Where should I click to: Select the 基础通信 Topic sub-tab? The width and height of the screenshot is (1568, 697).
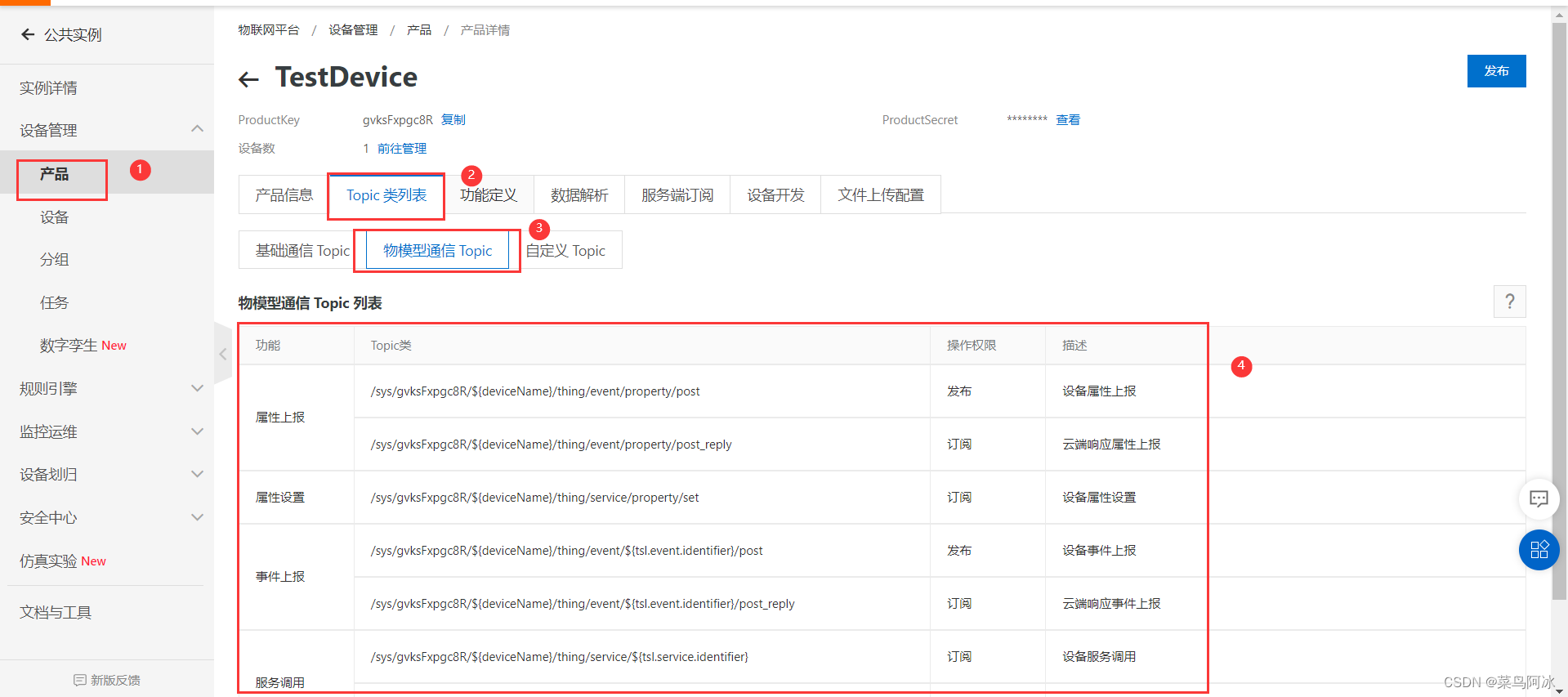pyautogui.click(x=302, y=250)
